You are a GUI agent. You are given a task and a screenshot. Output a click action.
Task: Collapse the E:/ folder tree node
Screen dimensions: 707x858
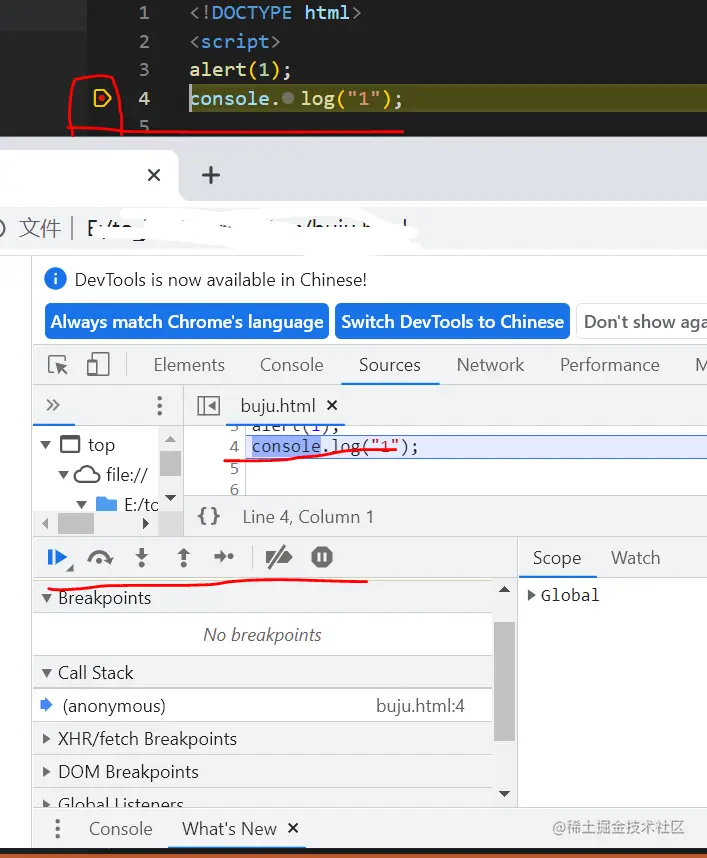coord(82,505)
